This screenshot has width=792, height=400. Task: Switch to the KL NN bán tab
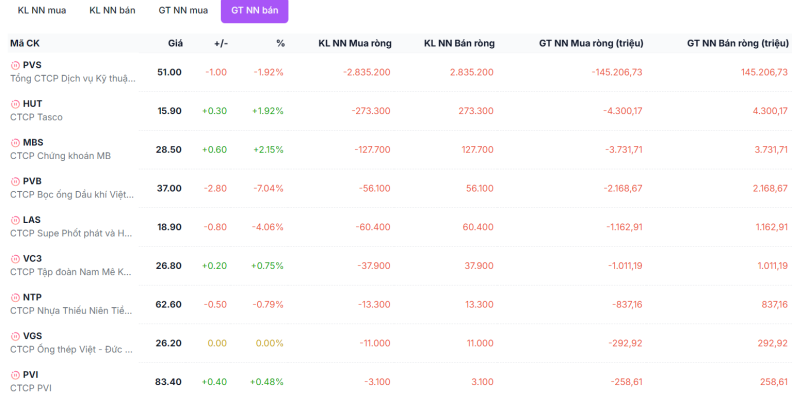tap(112, 10)
